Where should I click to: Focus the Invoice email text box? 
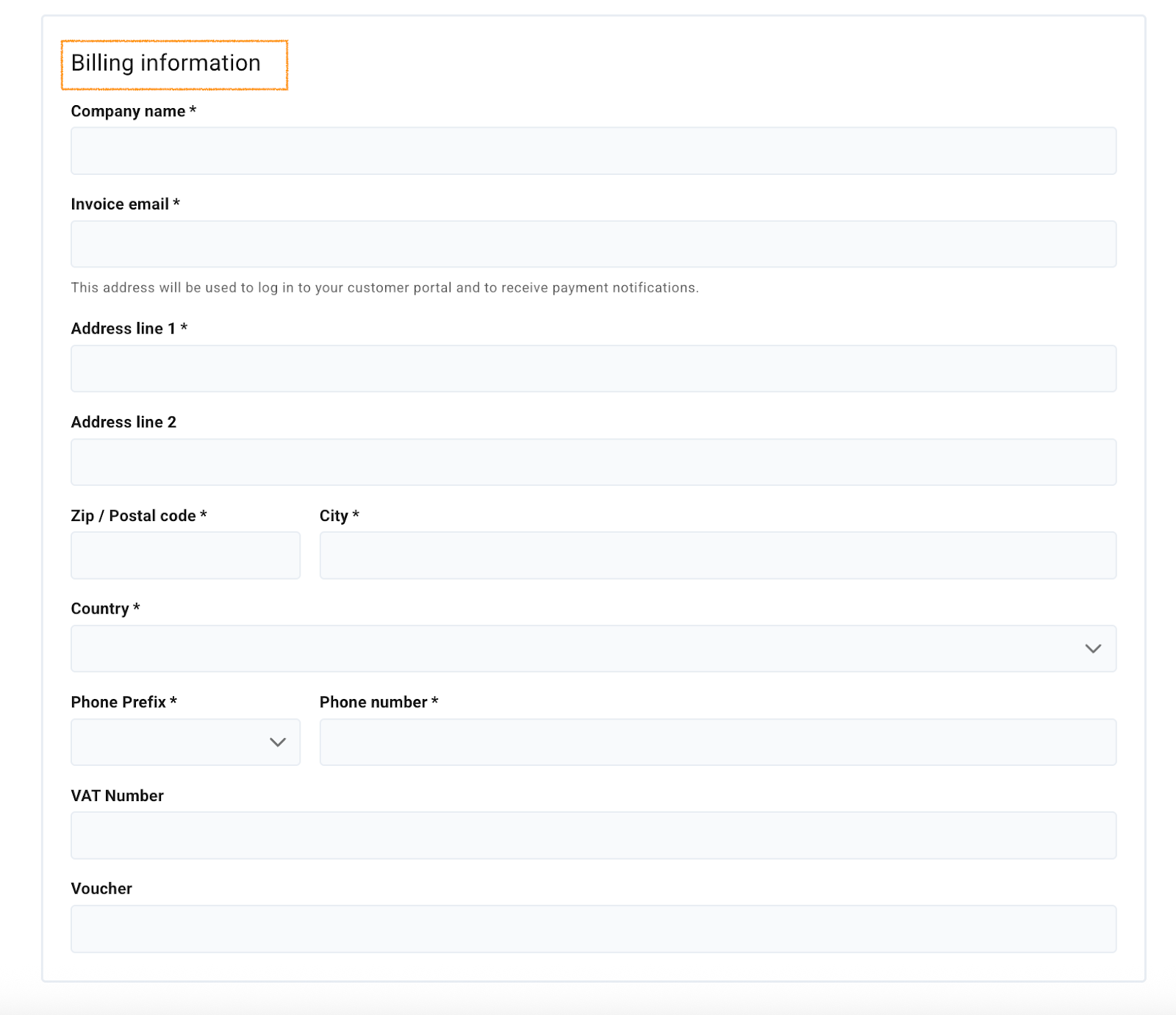[x=593, y=244]
